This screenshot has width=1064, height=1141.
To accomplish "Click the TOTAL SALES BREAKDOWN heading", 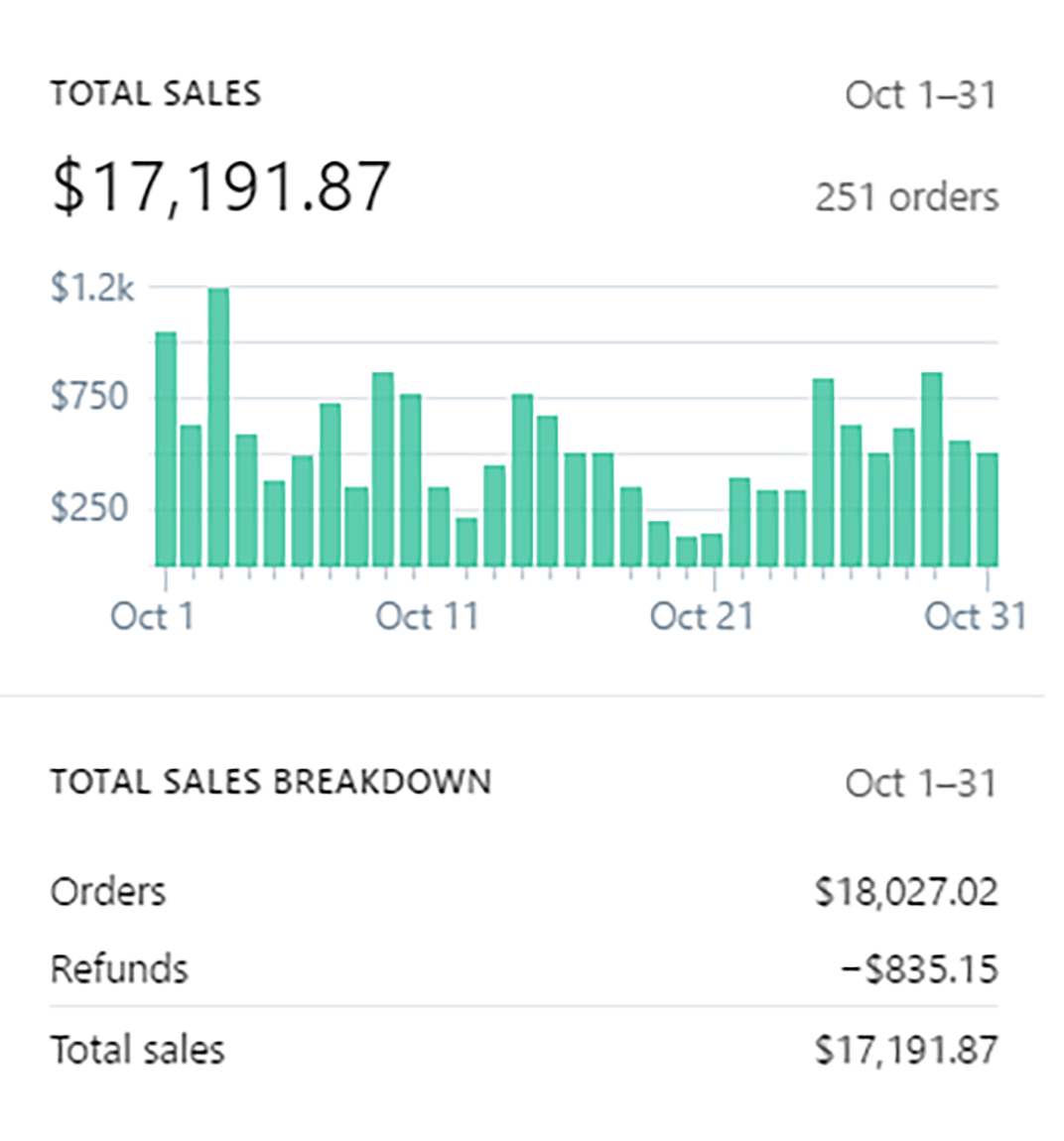I will click(271, 782).
